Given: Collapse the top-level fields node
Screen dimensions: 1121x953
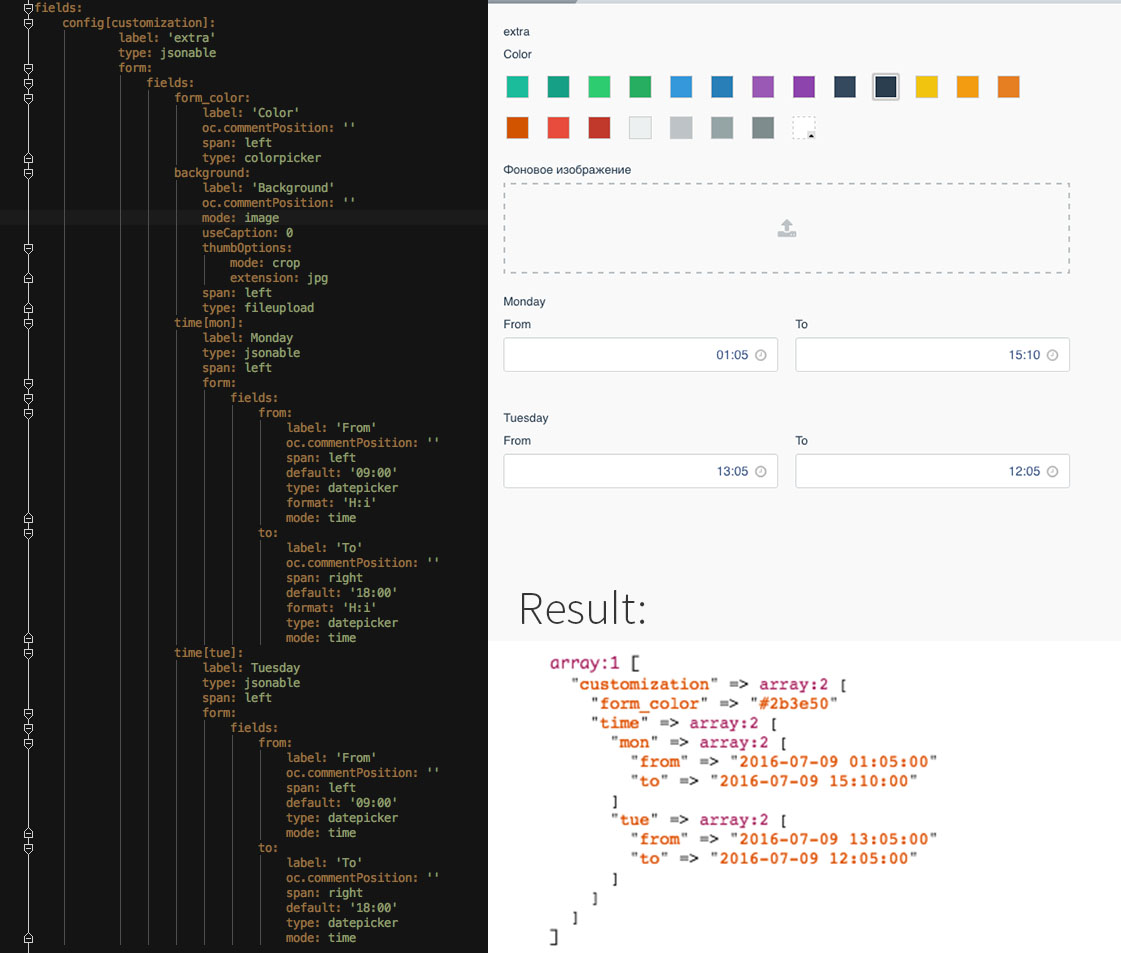Looking at the screenshot, I should (x=28, y=8).
